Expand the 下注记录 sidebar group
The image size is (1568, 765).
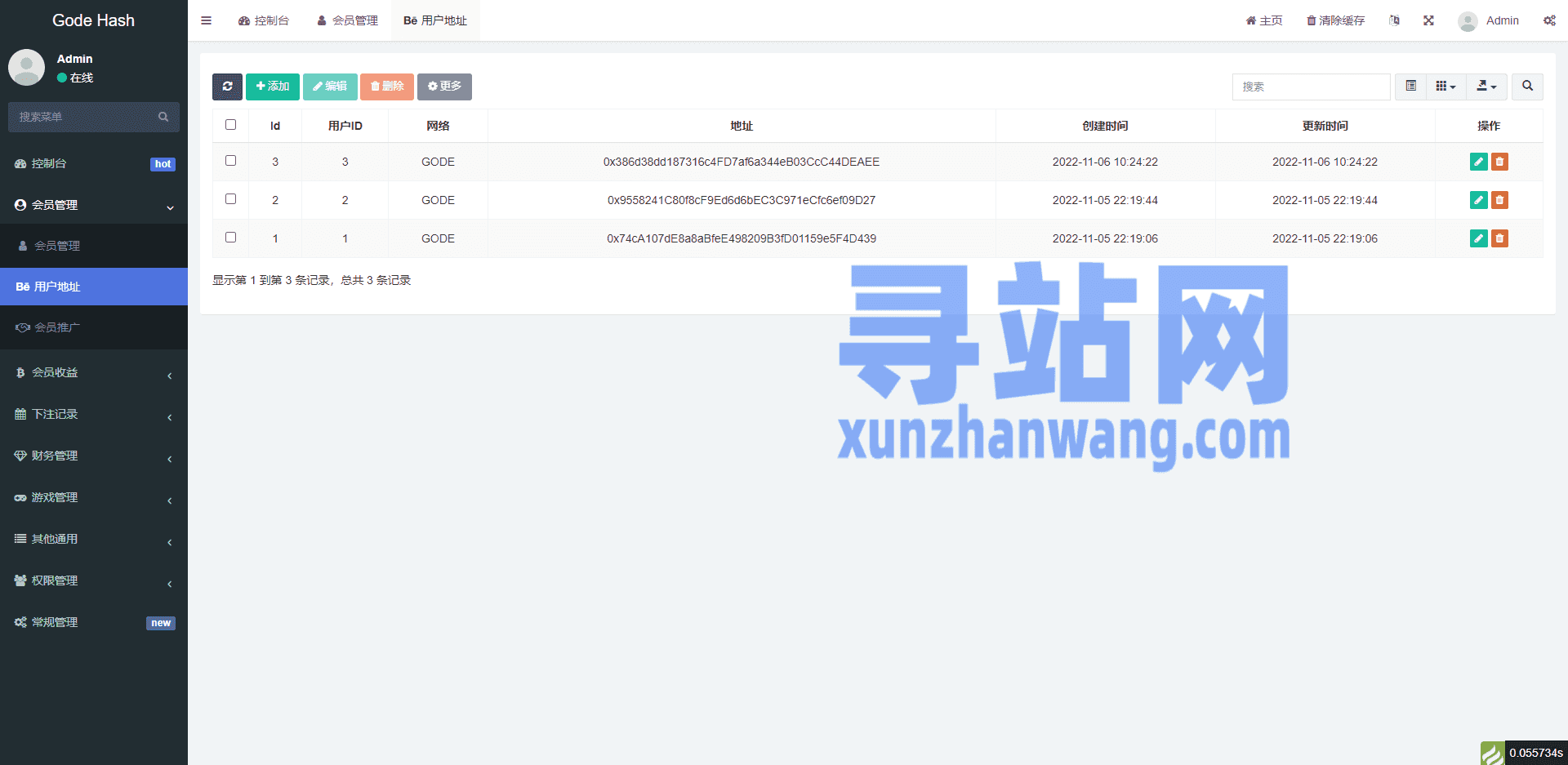coord(94,414)
